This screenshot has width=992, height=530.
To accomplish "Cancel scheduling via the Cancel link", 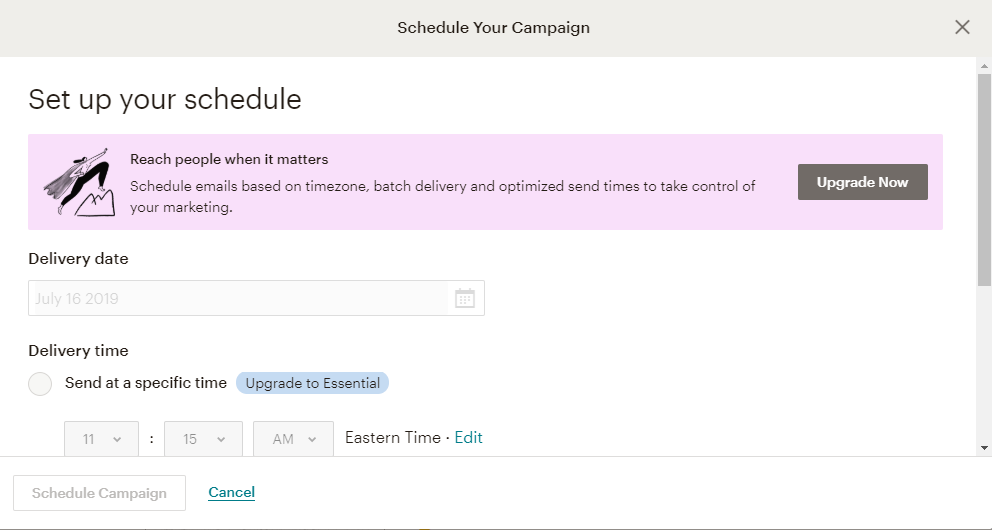I will click(x=231, y=492).
